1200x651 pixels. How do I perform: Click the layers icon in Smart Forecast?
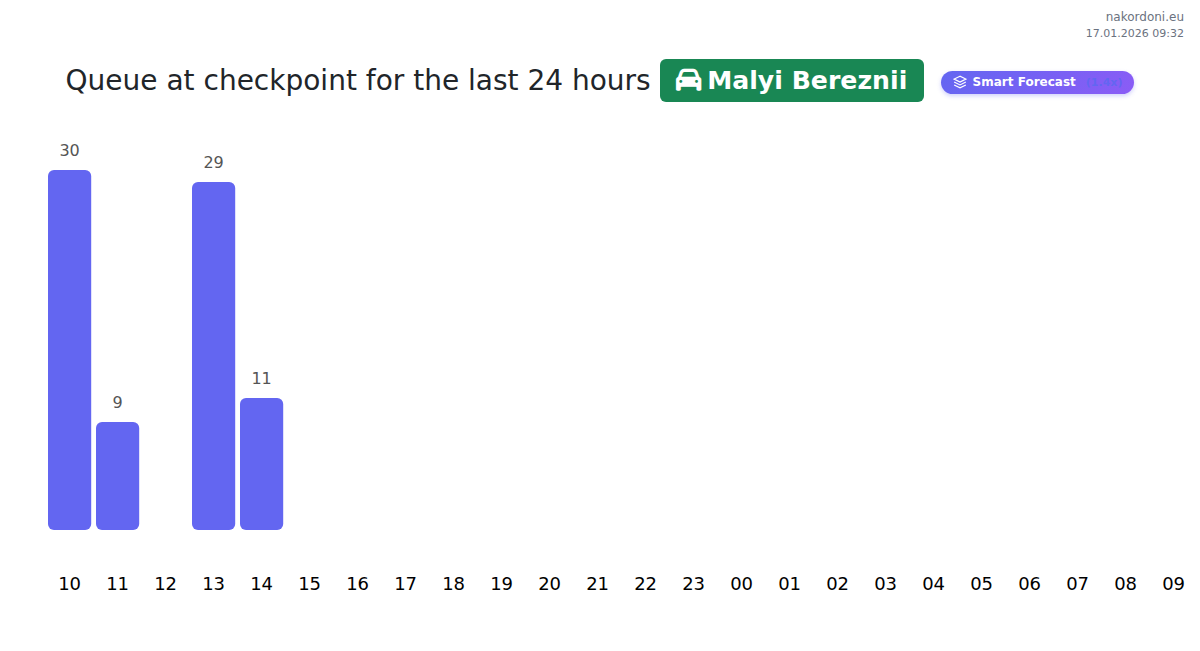point(960,82)
